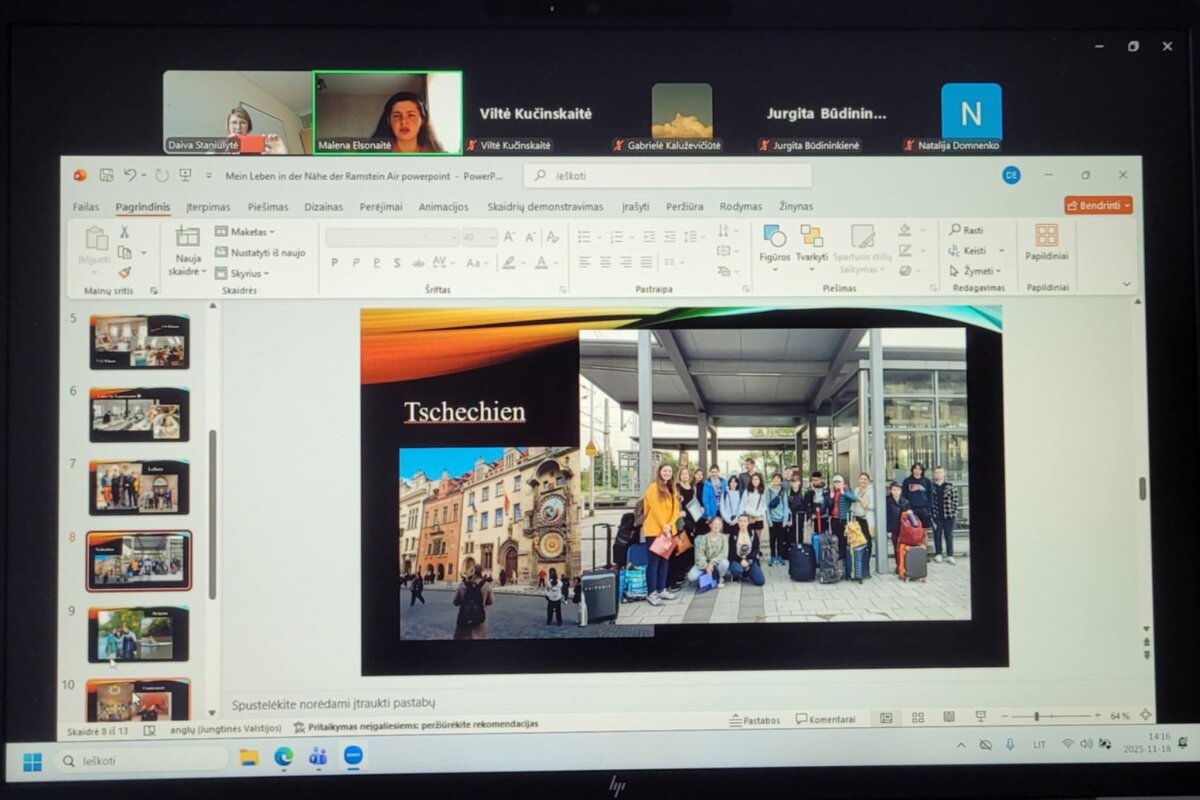
Task: Switch to the Animacijos tab
Action: pos(443,207)
